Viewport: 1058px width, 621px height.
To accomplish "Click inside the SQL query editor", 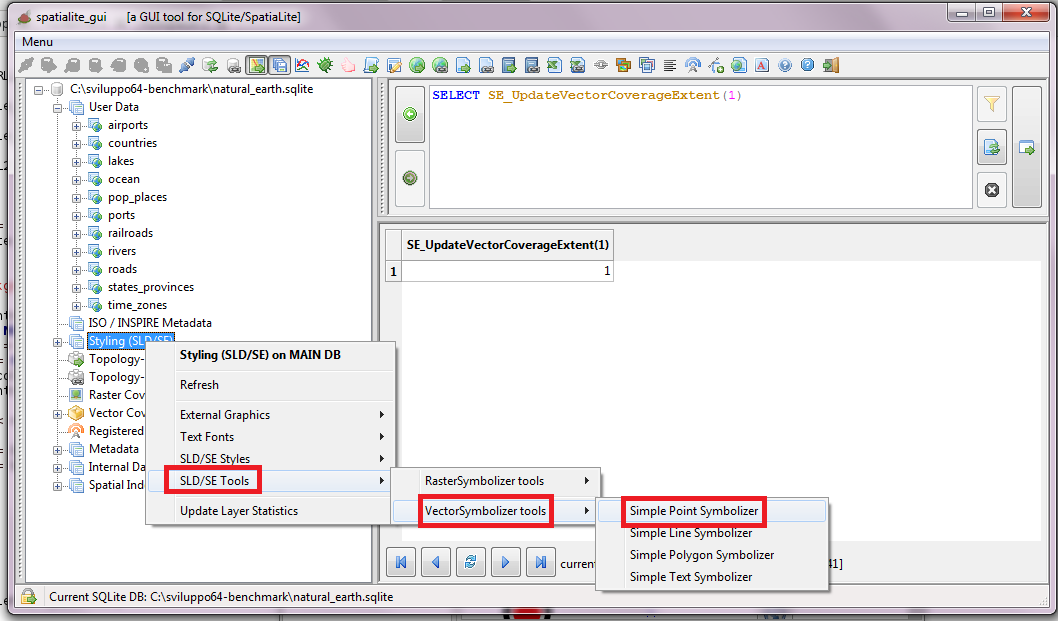I will pyautogui.click(x=700, y=147).
